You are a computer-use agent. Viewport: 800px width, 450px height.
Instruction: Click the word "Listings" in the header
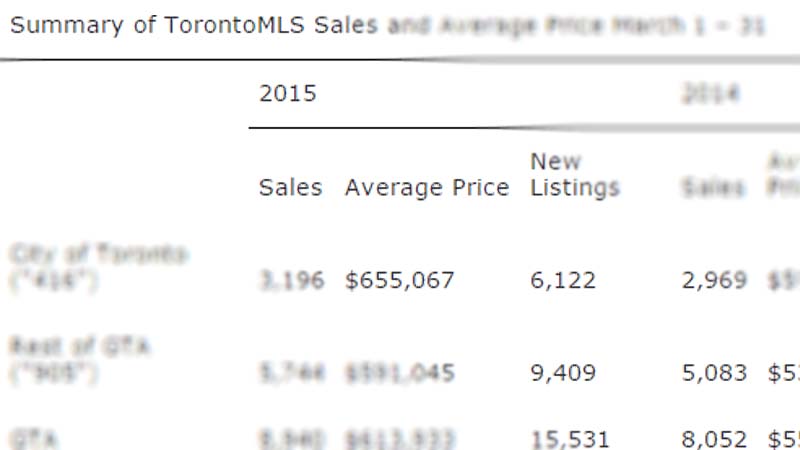tap(575, 188)
